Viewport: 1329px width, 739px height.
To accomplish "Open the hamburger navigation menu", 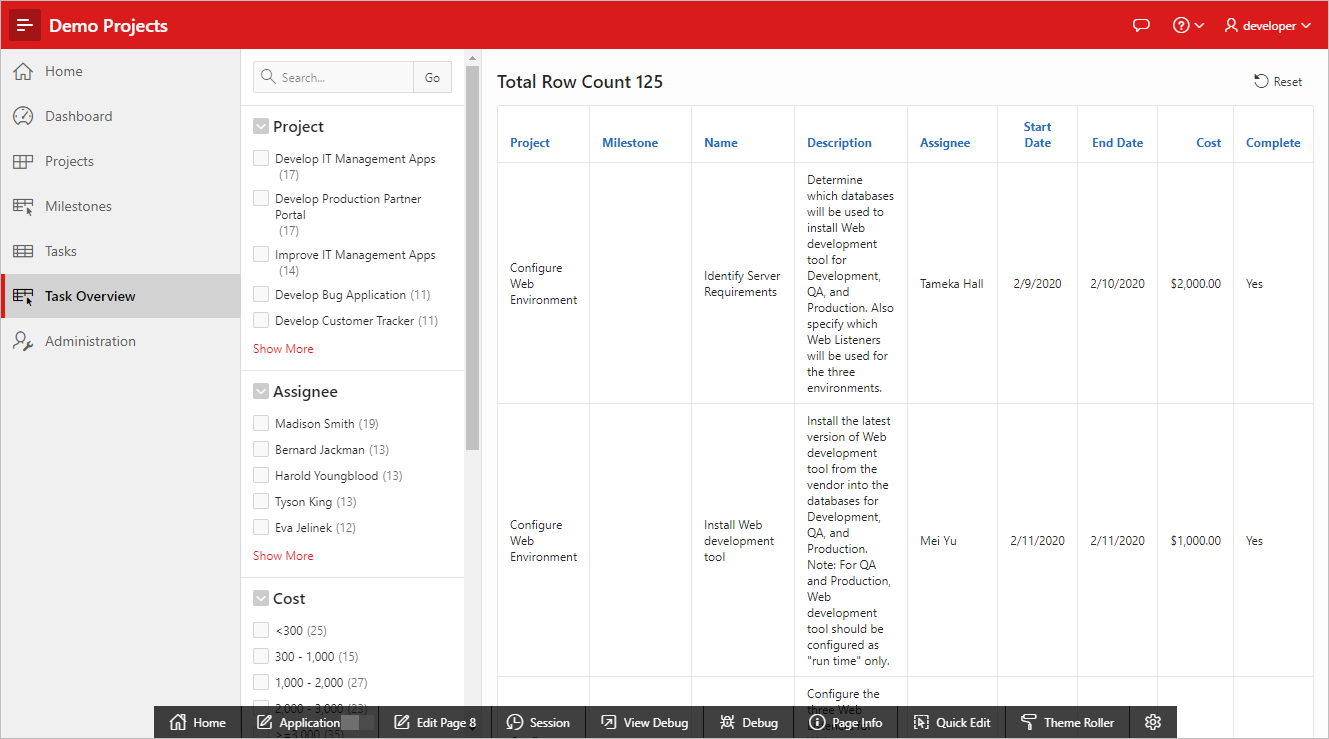I will (25, 24).
